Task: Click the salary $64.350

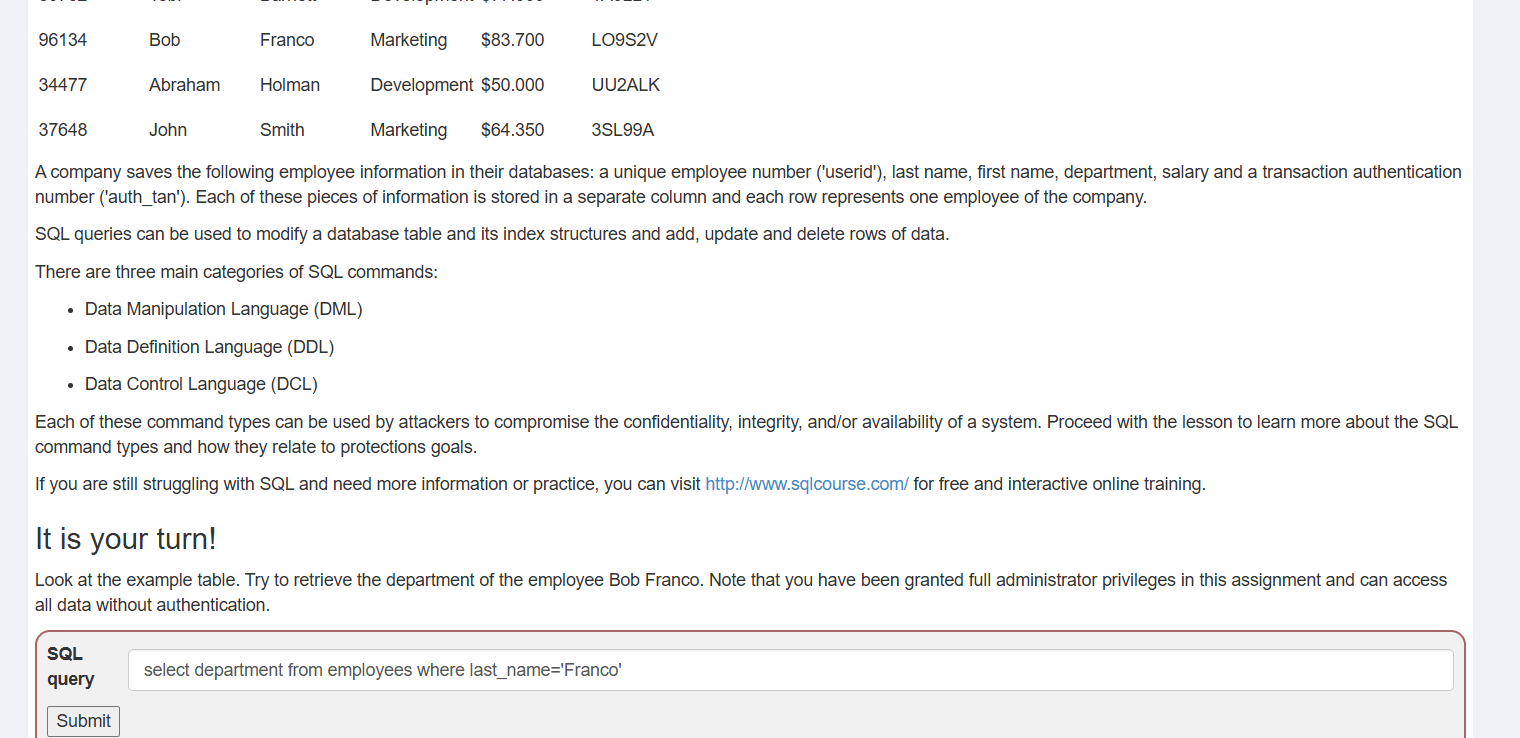Action: [512, 130]
